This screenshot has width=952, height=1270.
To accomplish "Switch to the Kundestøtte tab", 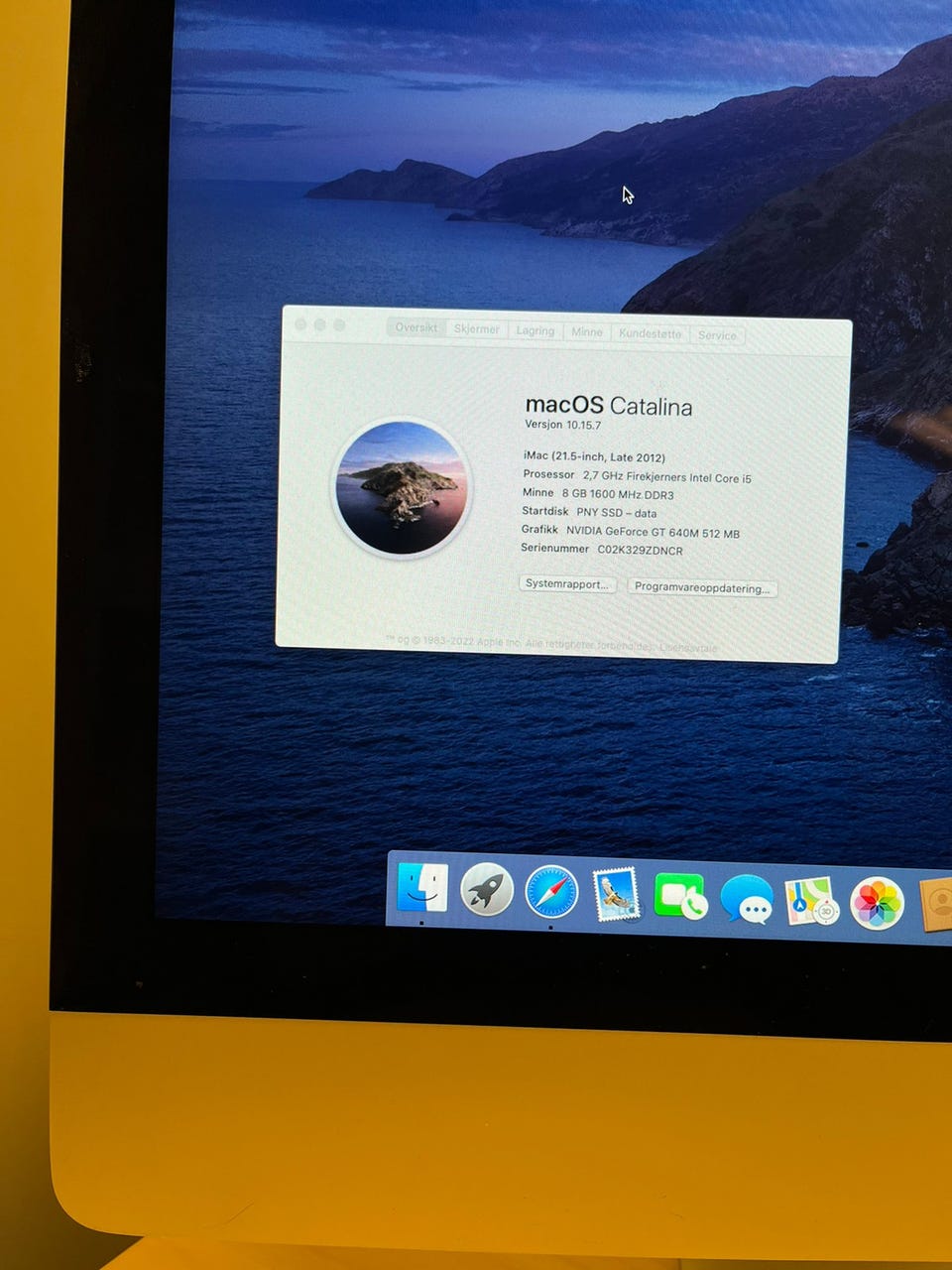I will pos(651,334).
